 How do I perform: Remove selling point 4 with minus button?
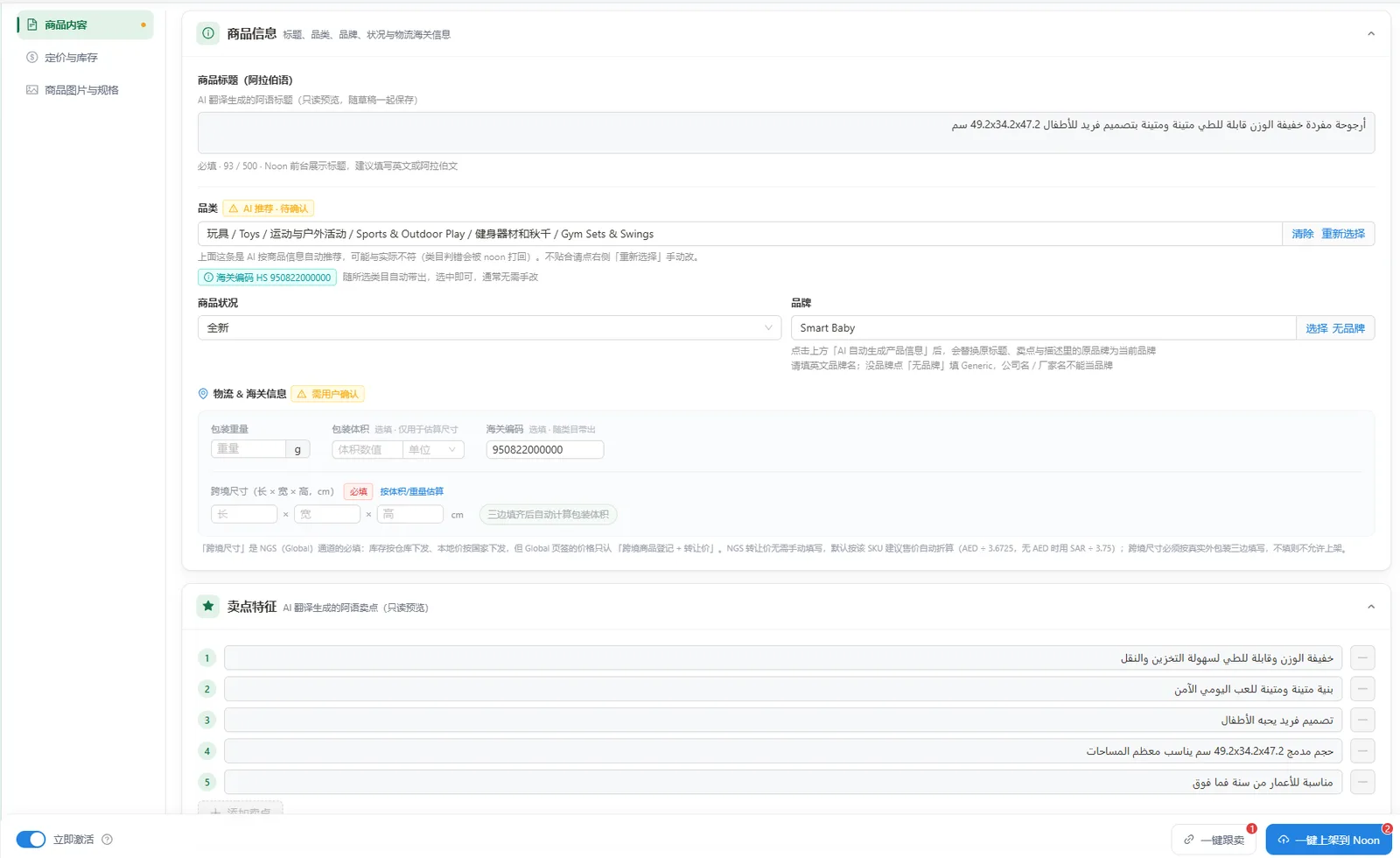click(1362, 751)
